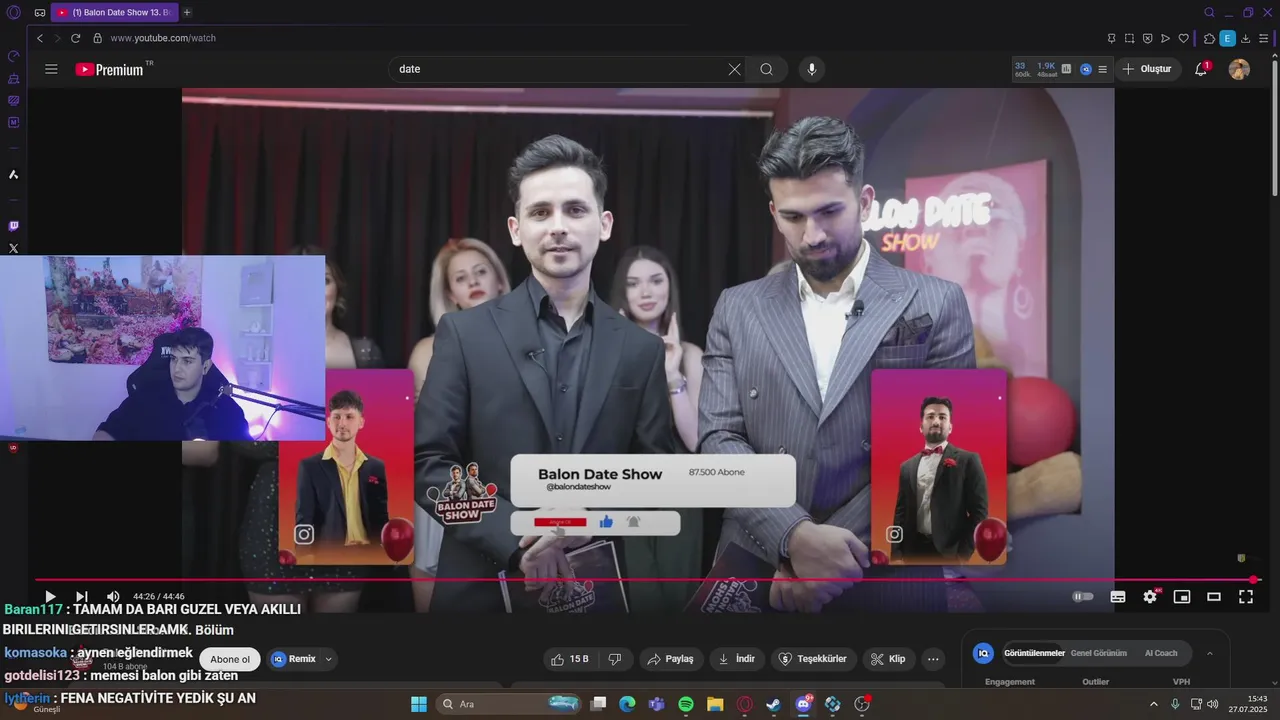
Task: Open the account avatar menu
Action: point(1239,69)
